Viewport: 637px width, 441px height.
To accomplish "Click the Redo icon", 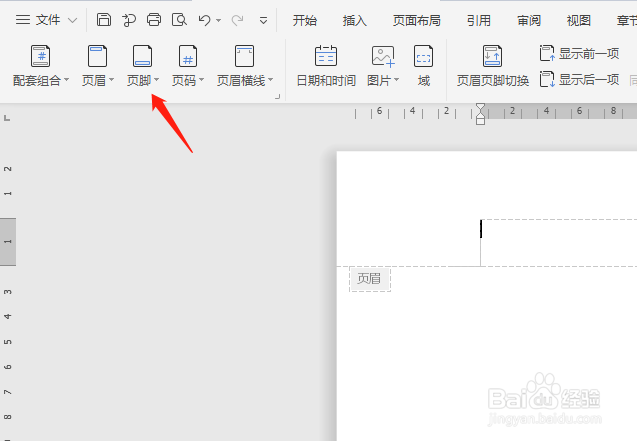I will pos(237,20).
